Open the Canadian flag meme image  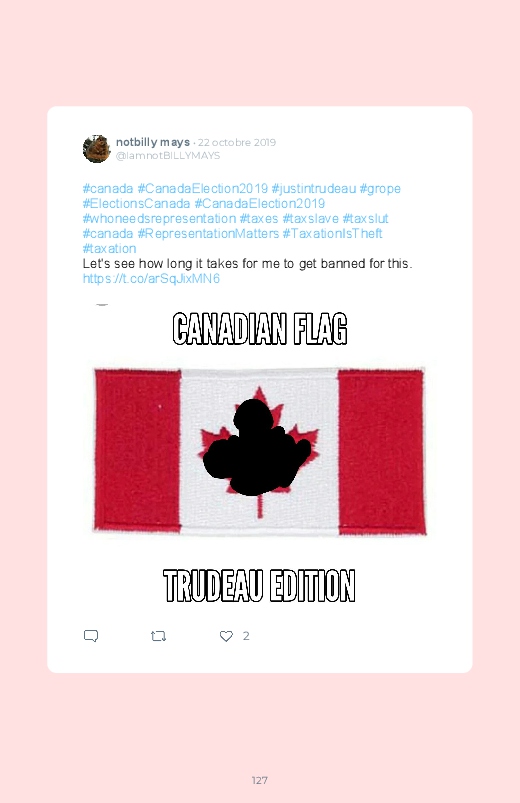pos(260,454)
